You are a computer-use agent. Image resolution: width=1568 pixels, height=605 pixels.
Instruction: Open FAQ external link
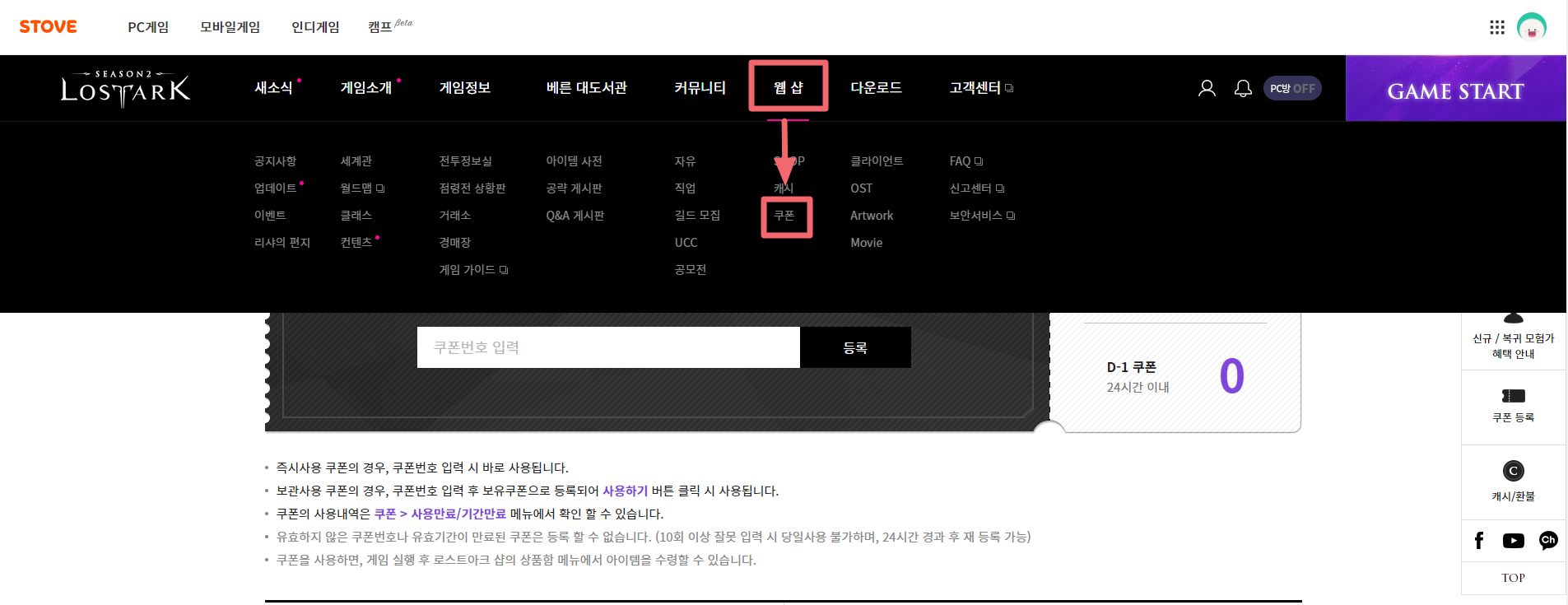pos(966,161)
